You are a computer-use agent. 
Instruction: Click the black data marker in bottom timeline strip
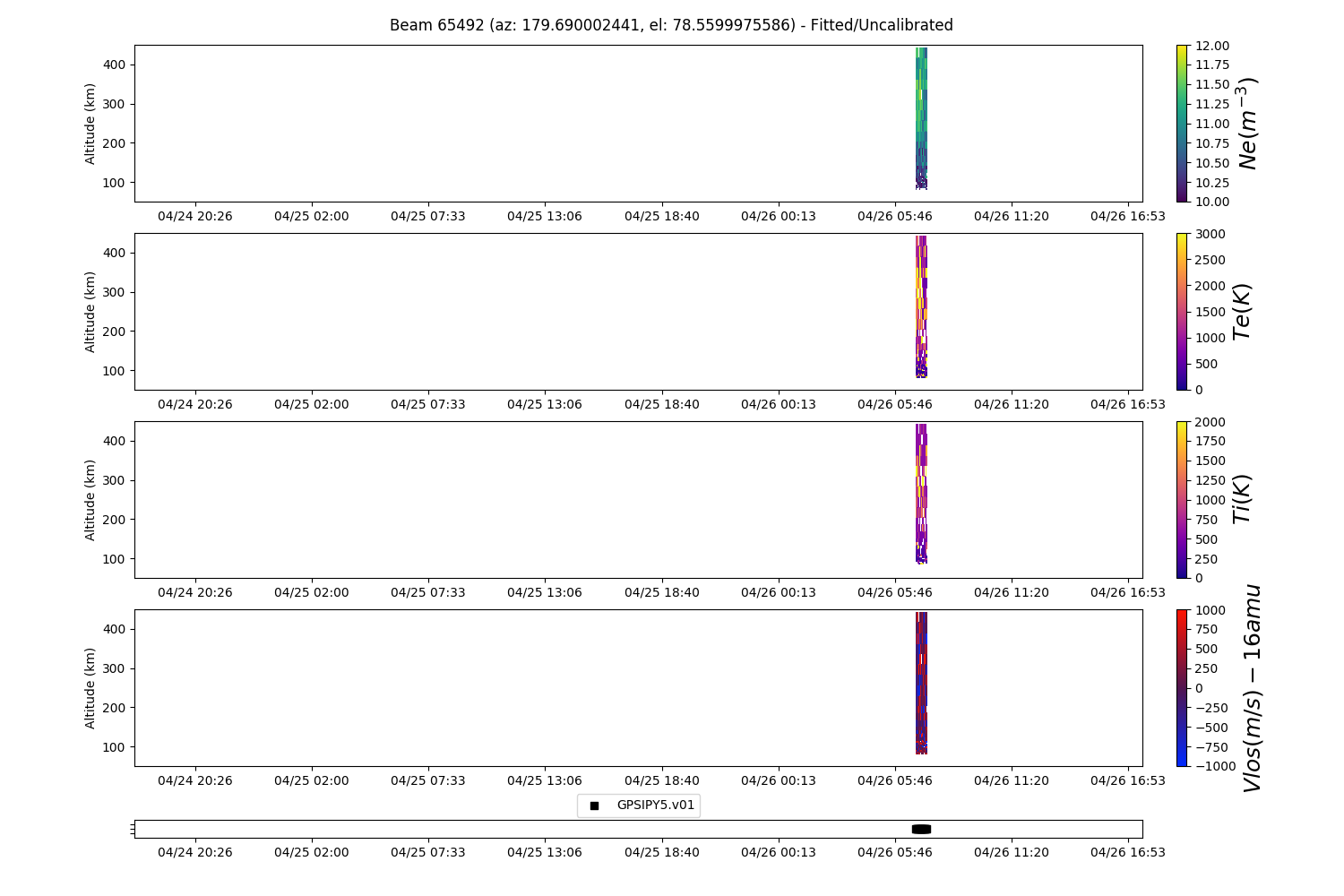pos(921,829)
